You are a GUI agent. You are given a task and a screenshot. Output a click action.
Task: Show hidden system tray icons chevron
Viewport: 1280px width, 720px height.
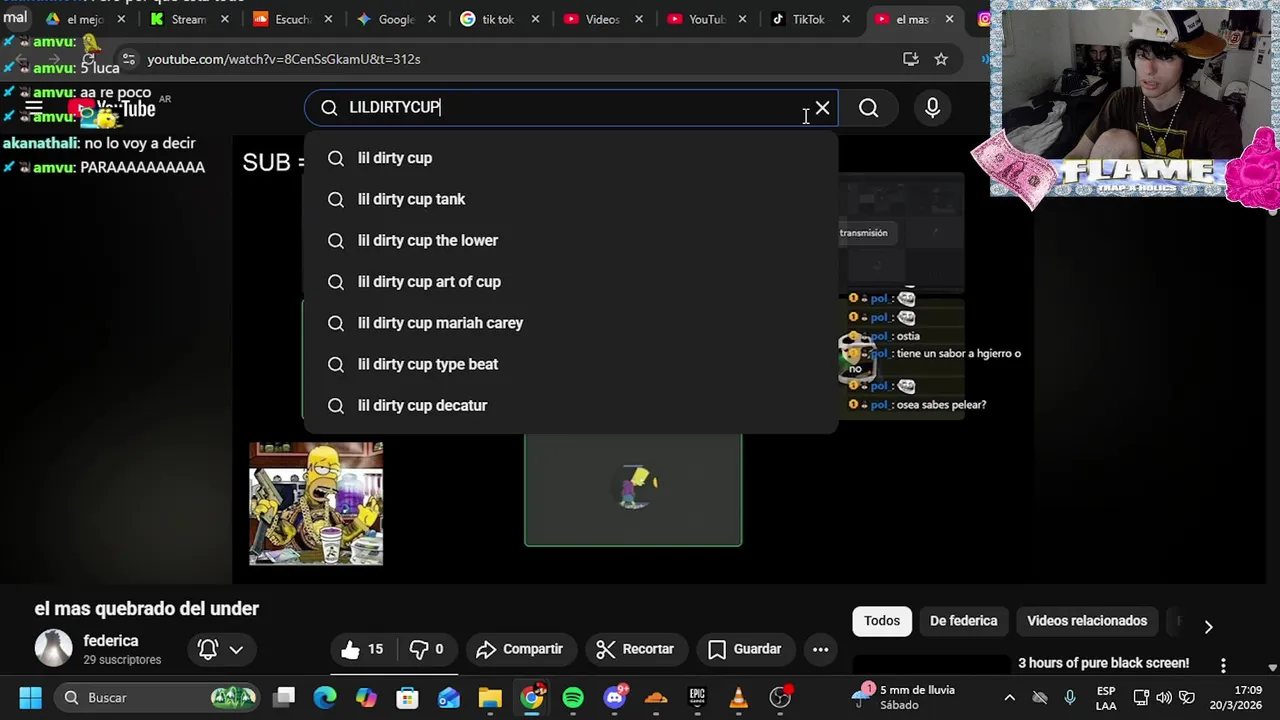pyautogui.click(x=1009, y=698)
